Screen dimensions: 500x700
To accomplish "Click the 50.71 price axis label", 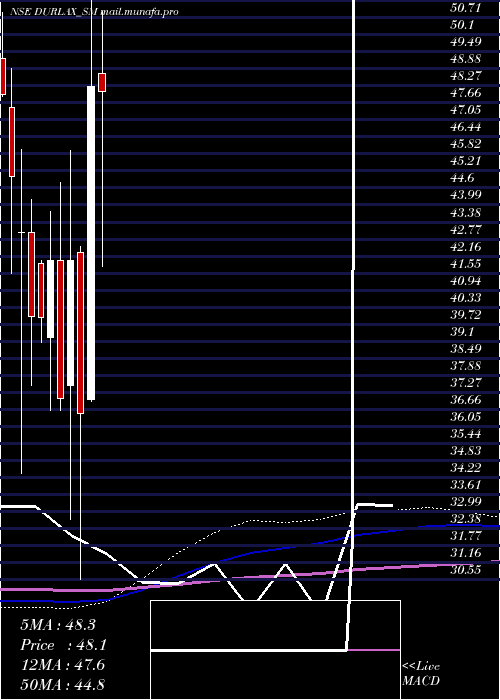I will coord(465,8).
